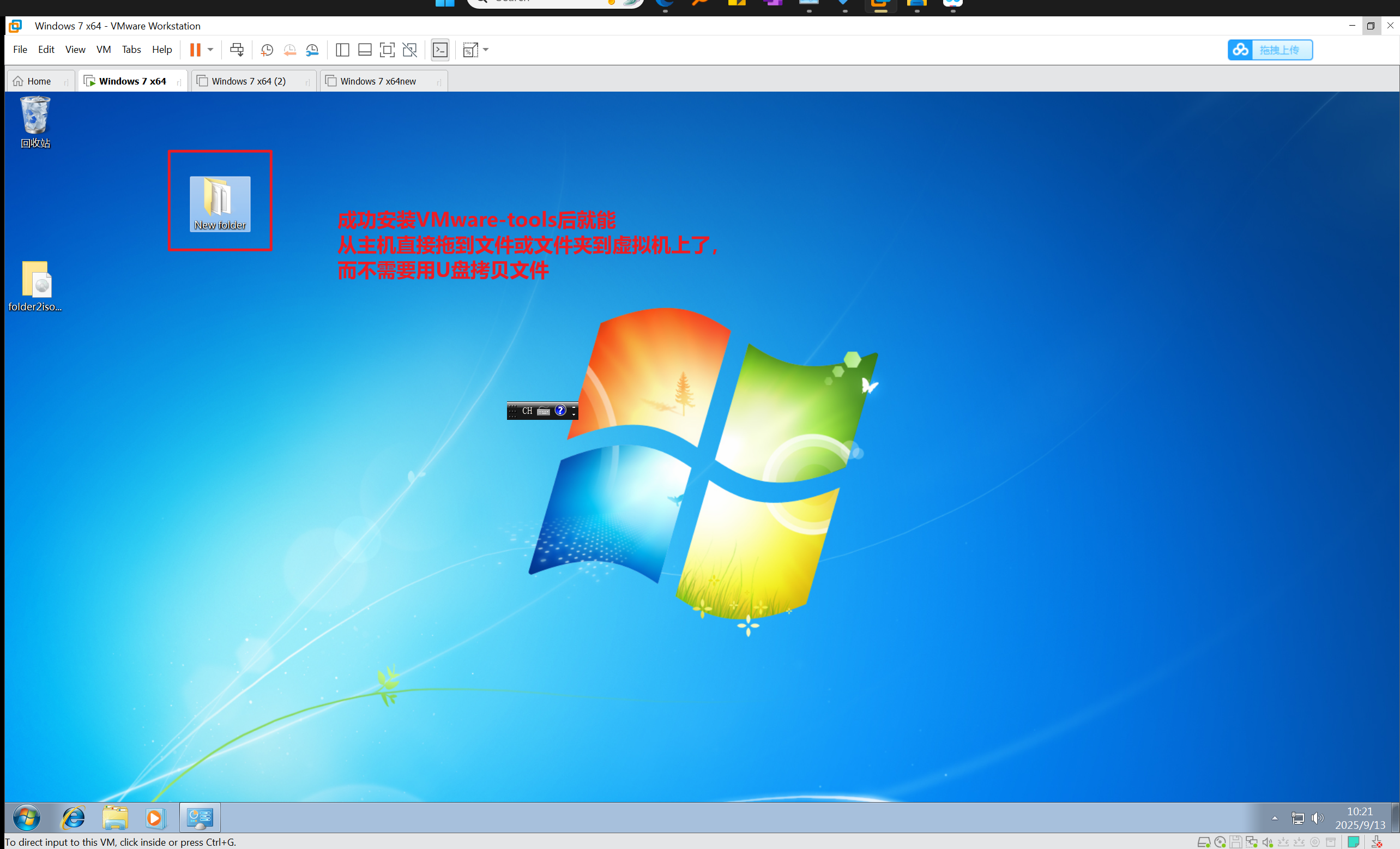Image resolution: width=1400 pixels, height=849 pixels.
Task: Open the New folder on the guest desktop
Action: [220, 204]
